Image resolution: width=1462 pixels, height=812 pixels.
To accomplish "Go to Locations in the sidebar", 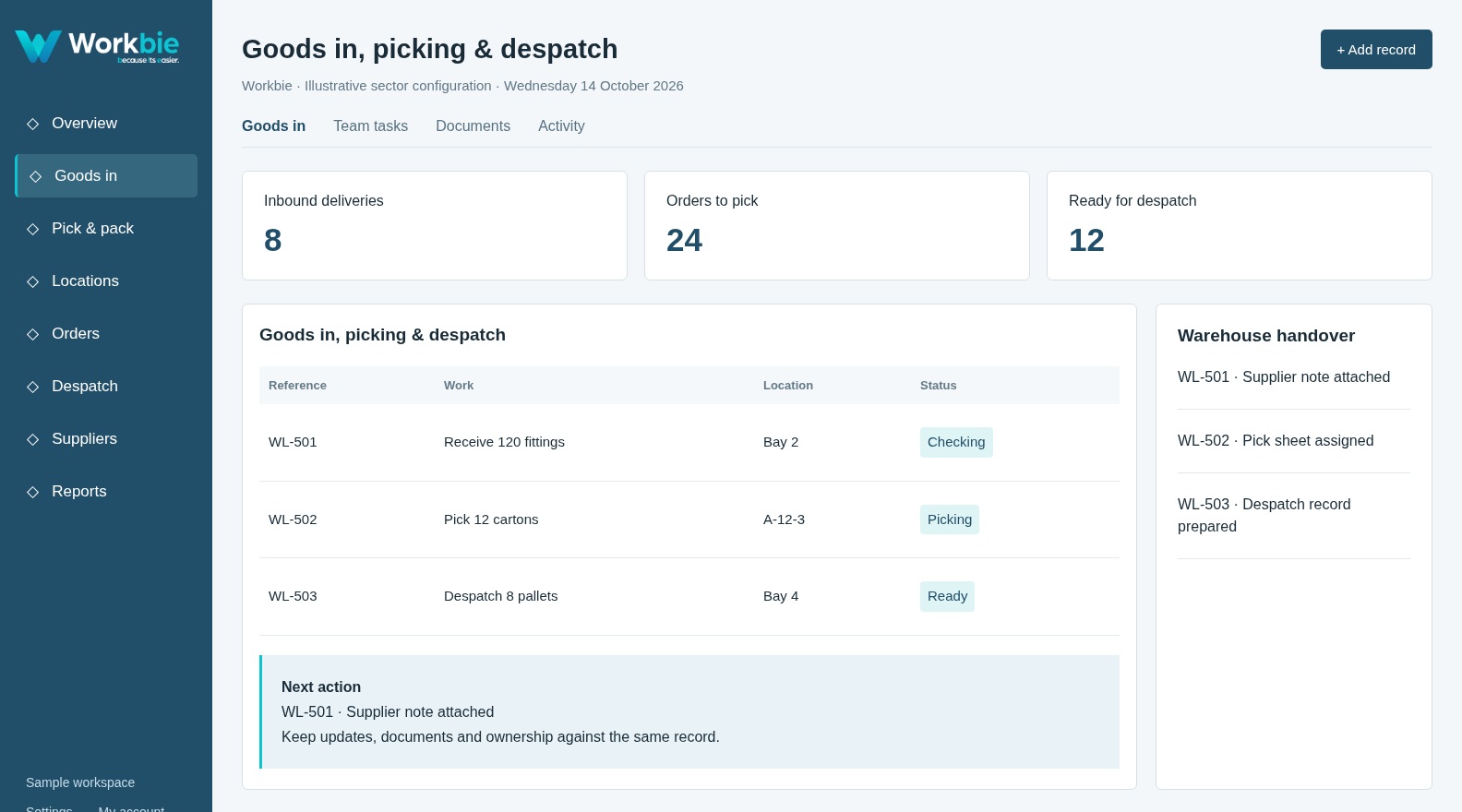I will [x=106, y=281].
